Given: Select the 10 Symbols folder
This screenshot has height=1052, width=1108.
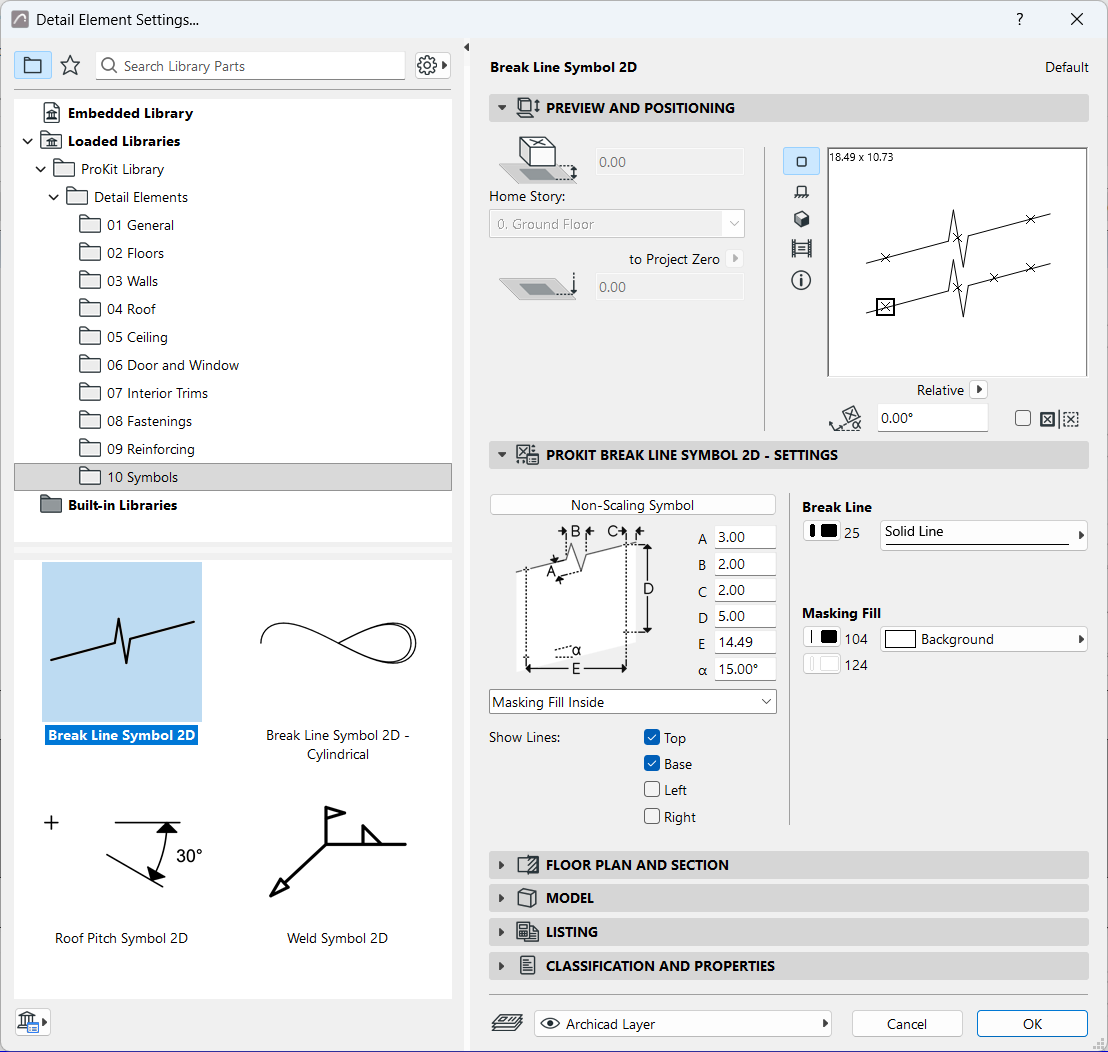Looking at the screenshot, I should [x=233, y=477].
